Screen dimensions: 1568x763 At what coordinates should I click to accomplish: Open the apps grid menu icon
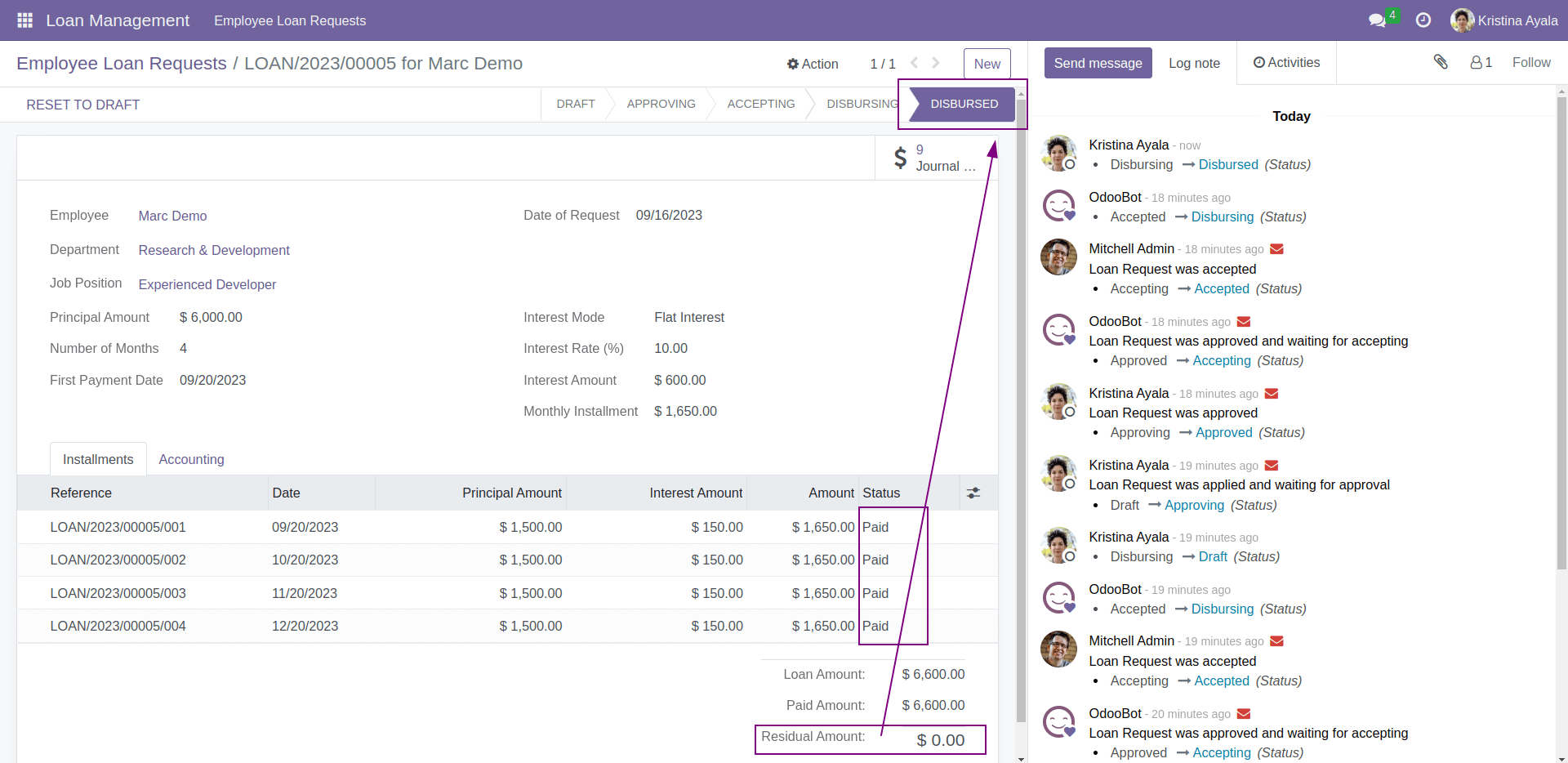point(24,20)
